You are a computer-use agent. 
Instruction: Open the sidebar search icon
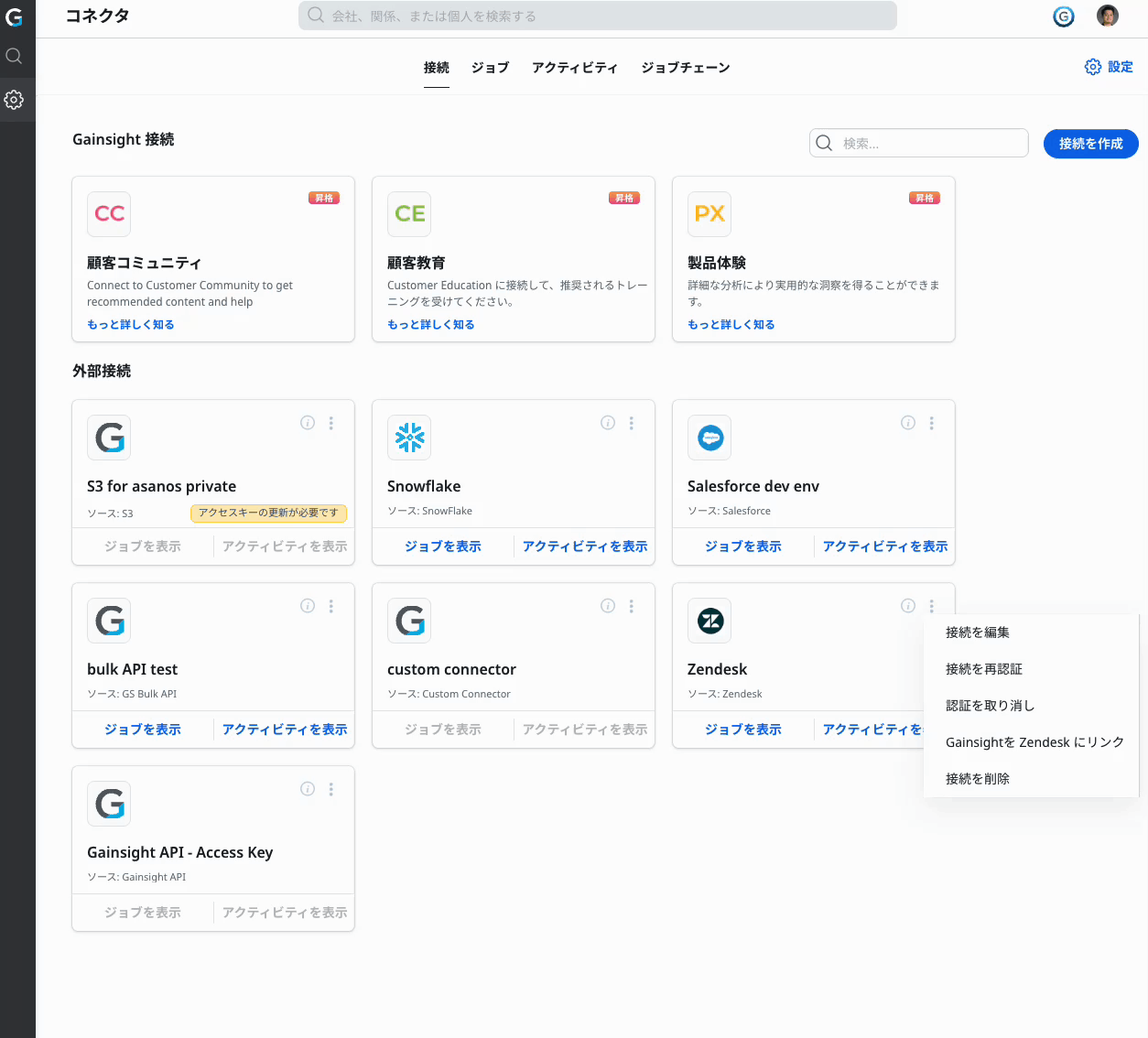coord(14,56)
